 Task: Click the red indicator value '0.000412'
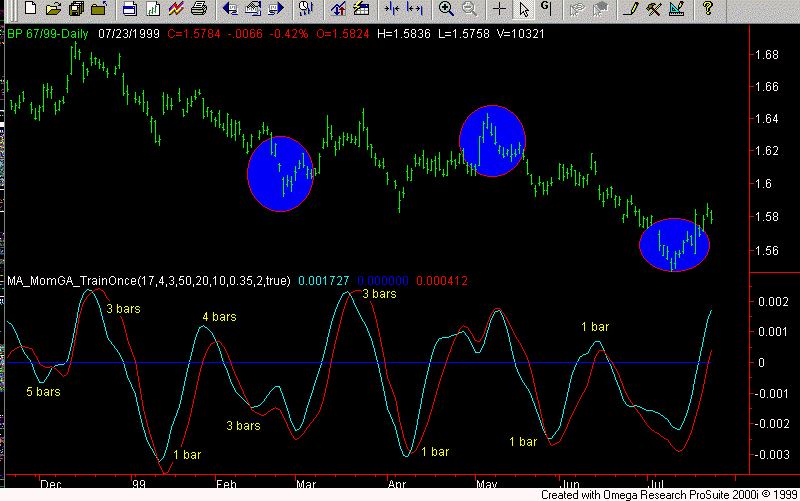(x=442, y=281)
